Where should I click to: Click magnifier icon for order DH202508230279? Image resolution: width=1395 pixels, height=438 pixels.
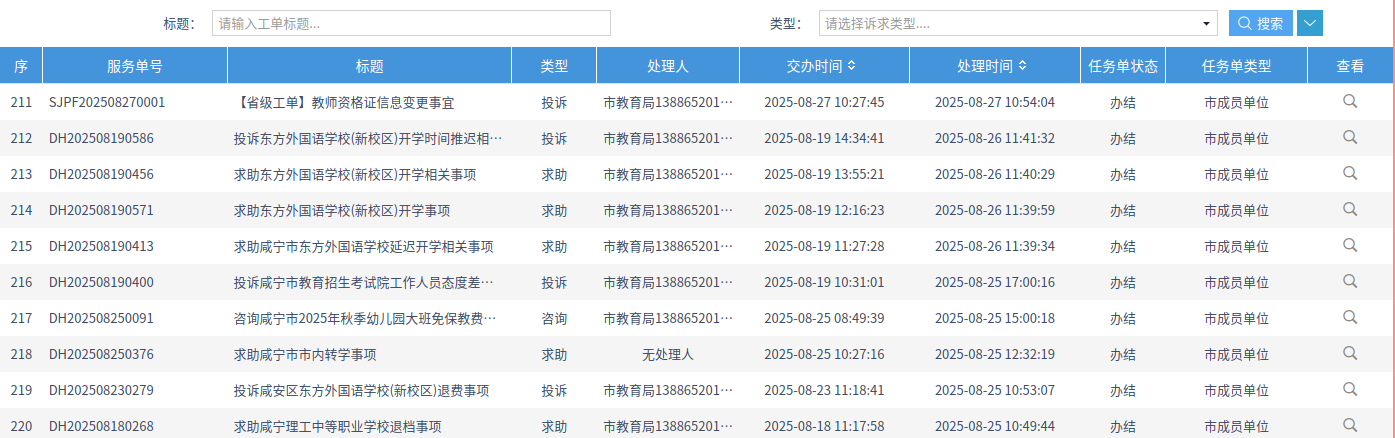coord(1350,389)
